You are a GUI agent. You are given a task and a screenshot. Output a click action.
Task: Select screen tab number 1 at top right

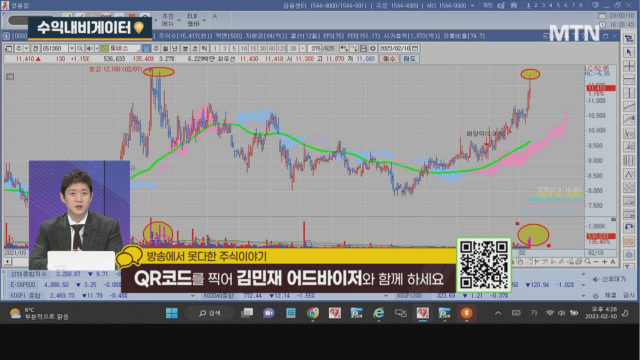[x=528, y=5]
